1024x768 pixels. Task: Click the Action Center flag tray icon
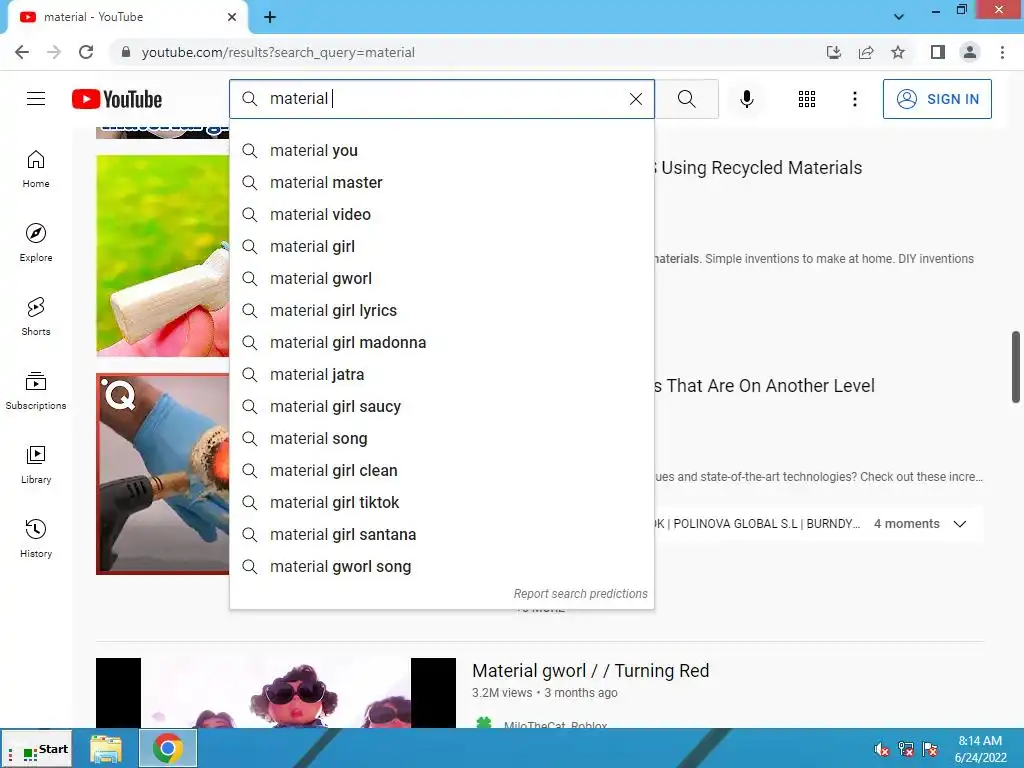pyautogui.click(x=930, y=749)
